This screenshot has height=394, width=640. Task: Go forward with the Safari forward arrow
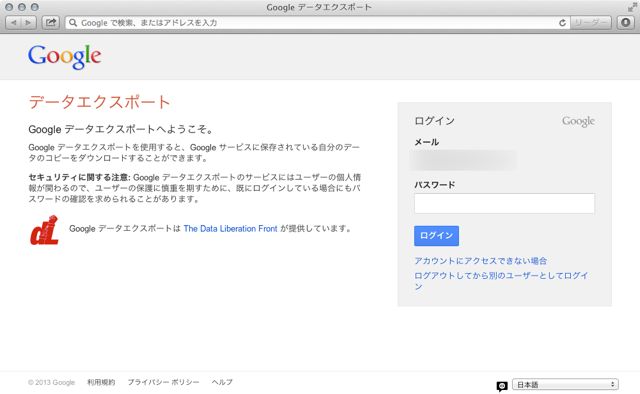[x=28, y=22]
